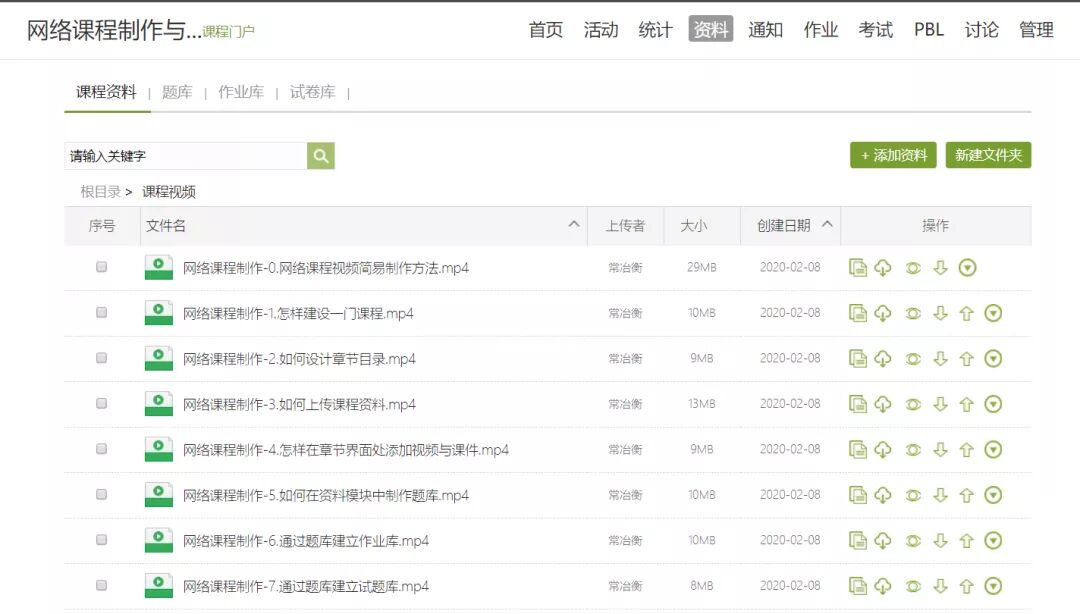1080x614 pixels.
Task: Open the 作业 top navigation item
Action: (820, 30)
